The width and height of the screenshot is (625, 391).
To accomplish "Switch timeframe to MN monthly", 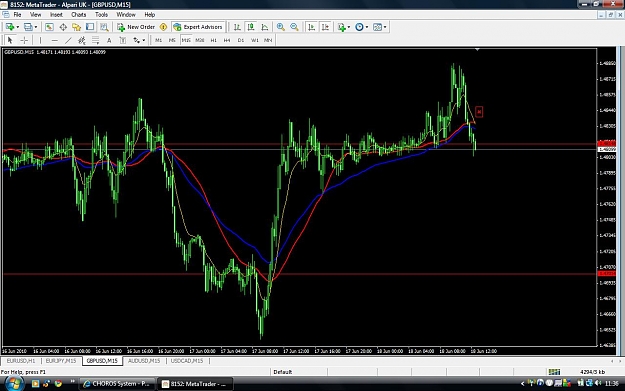I will tap(268, 40).
